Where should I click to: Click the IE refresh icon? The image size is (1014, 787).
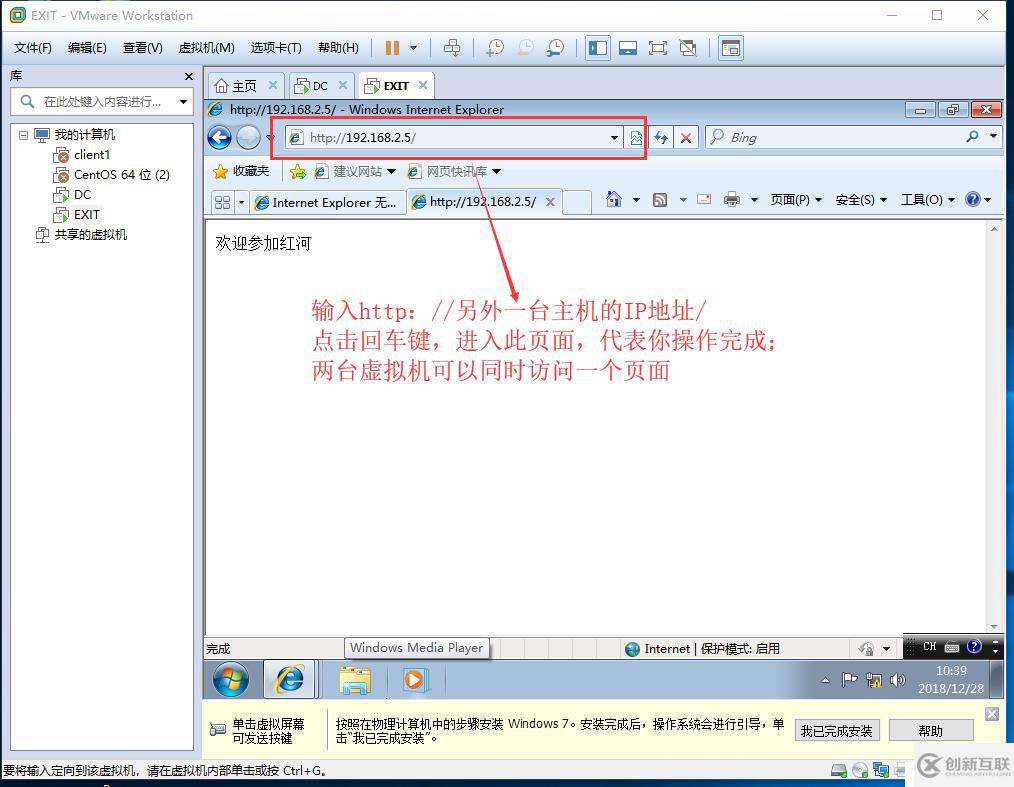click(660, 137)
